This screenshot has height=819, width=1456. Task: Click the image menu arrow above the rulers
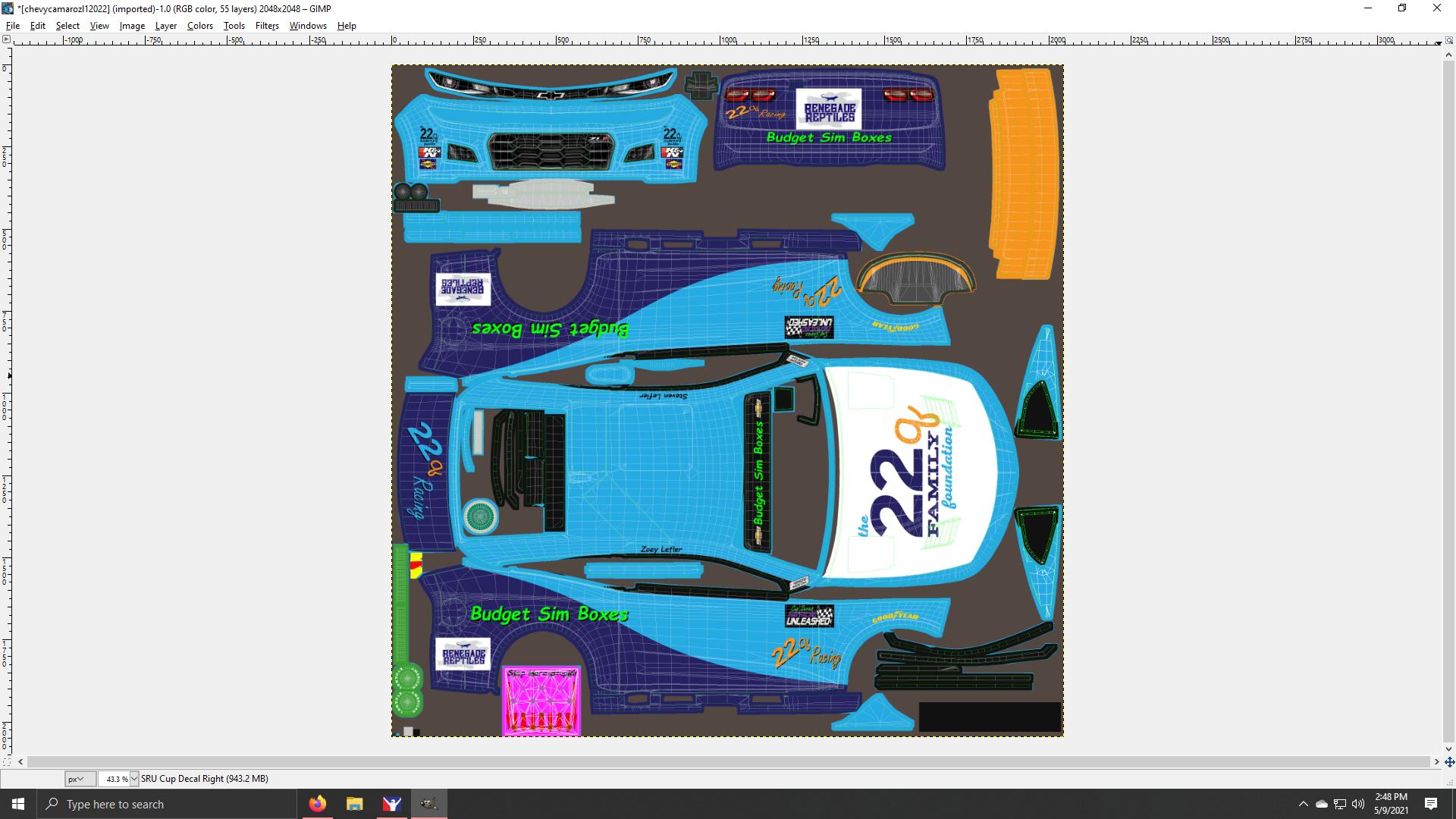pyautogui.click(x=7, y=39)
